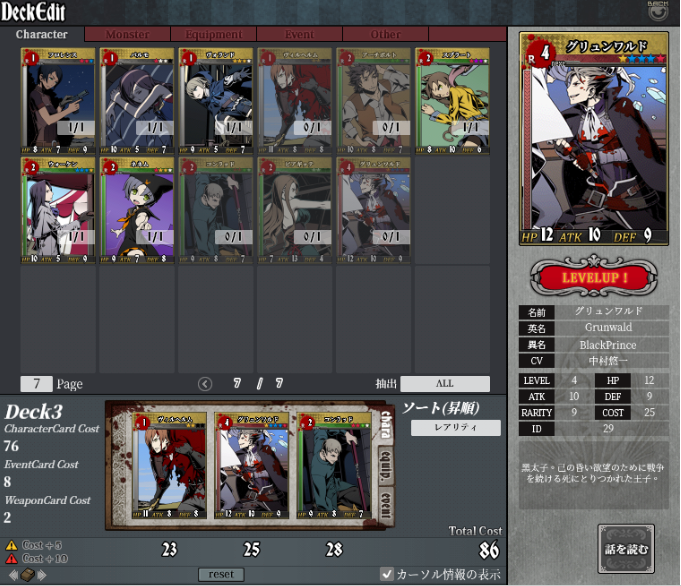
Task: Select the event side tab on deck tray
Action: point(386,505)
